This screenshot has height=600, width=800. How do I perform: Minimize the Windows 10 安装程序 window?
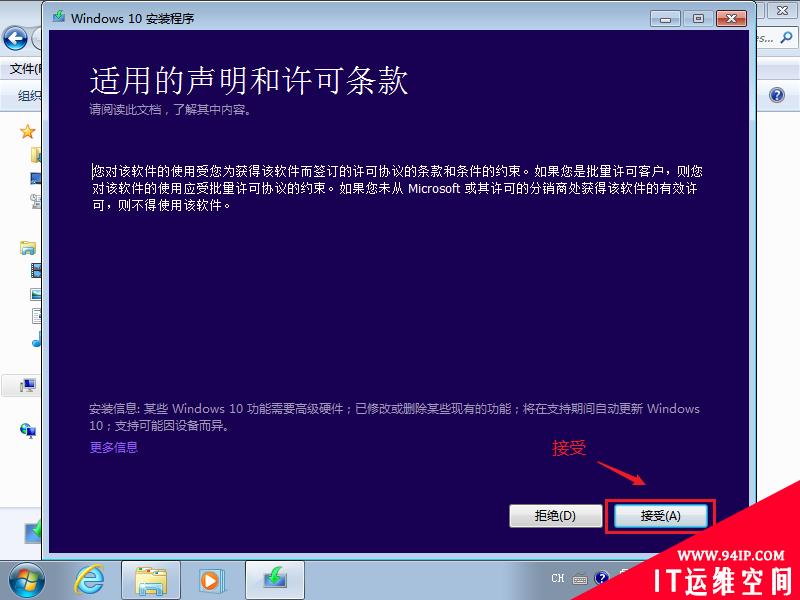tap(665, 19)
